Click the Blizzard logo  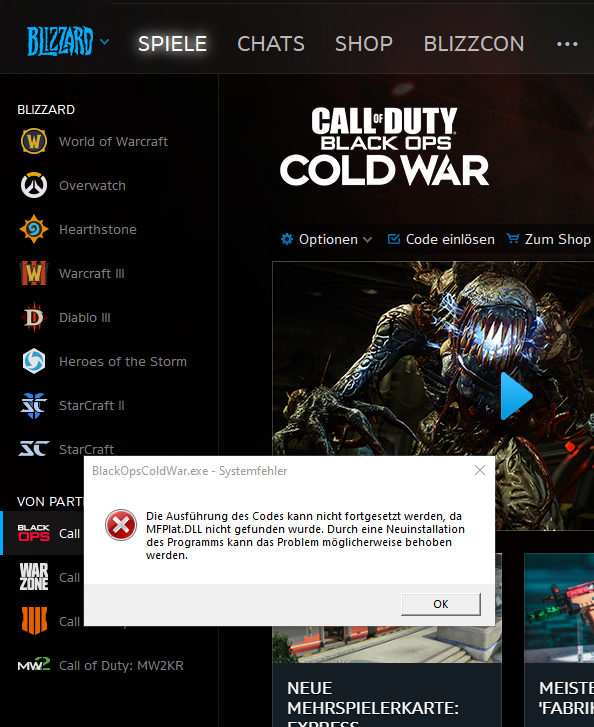[60, 42]
